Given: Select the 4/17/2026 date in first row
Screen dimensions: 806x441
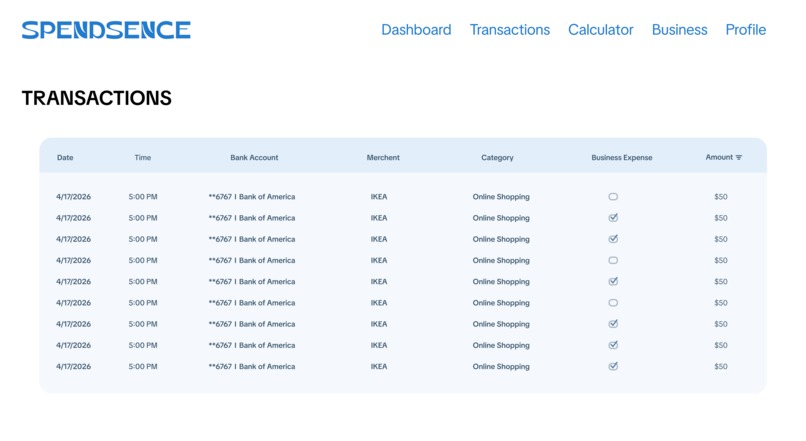Looking at the screenshot, I should pos(74,197).
